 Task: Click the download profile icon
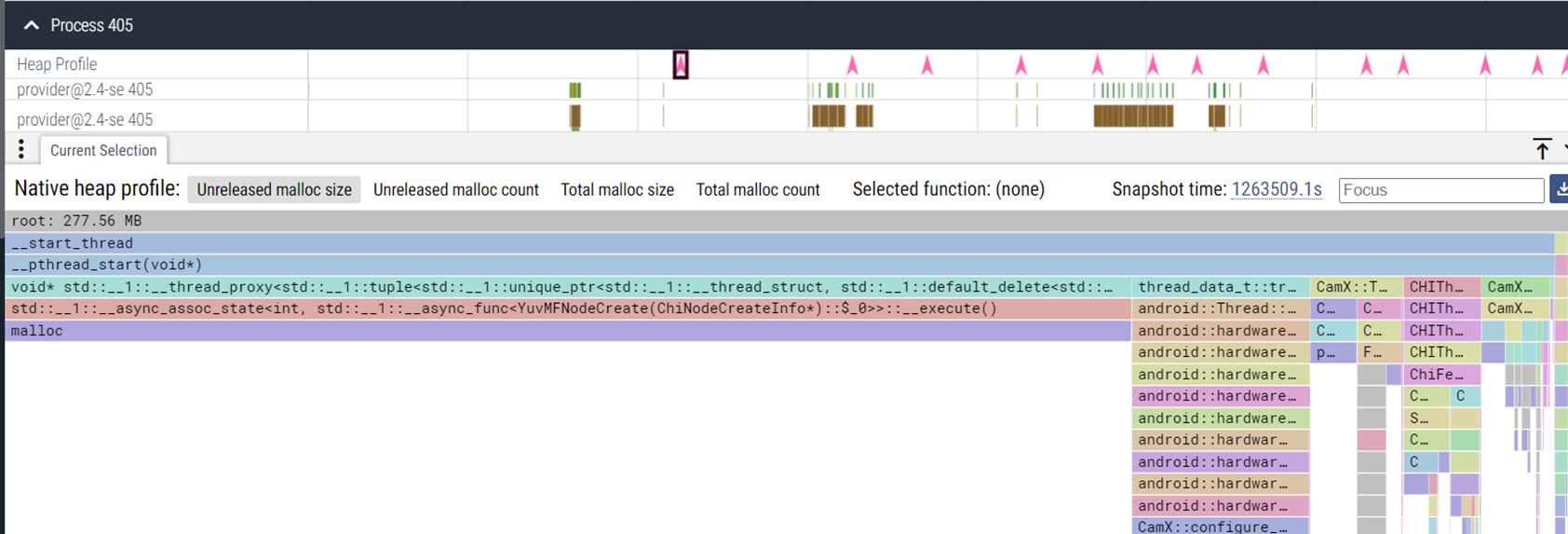click(1560, 189)
